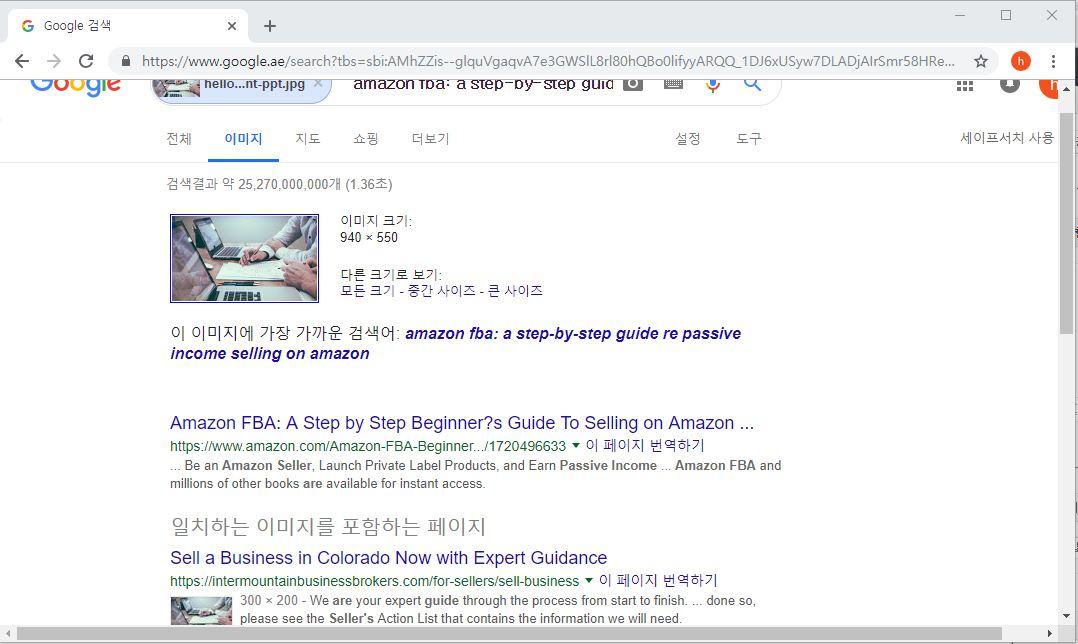This screenshot has width=1078, height=644.
Task: Reload the page with the refresh icon
Action: pyautogui.click(x=86, y=61)
